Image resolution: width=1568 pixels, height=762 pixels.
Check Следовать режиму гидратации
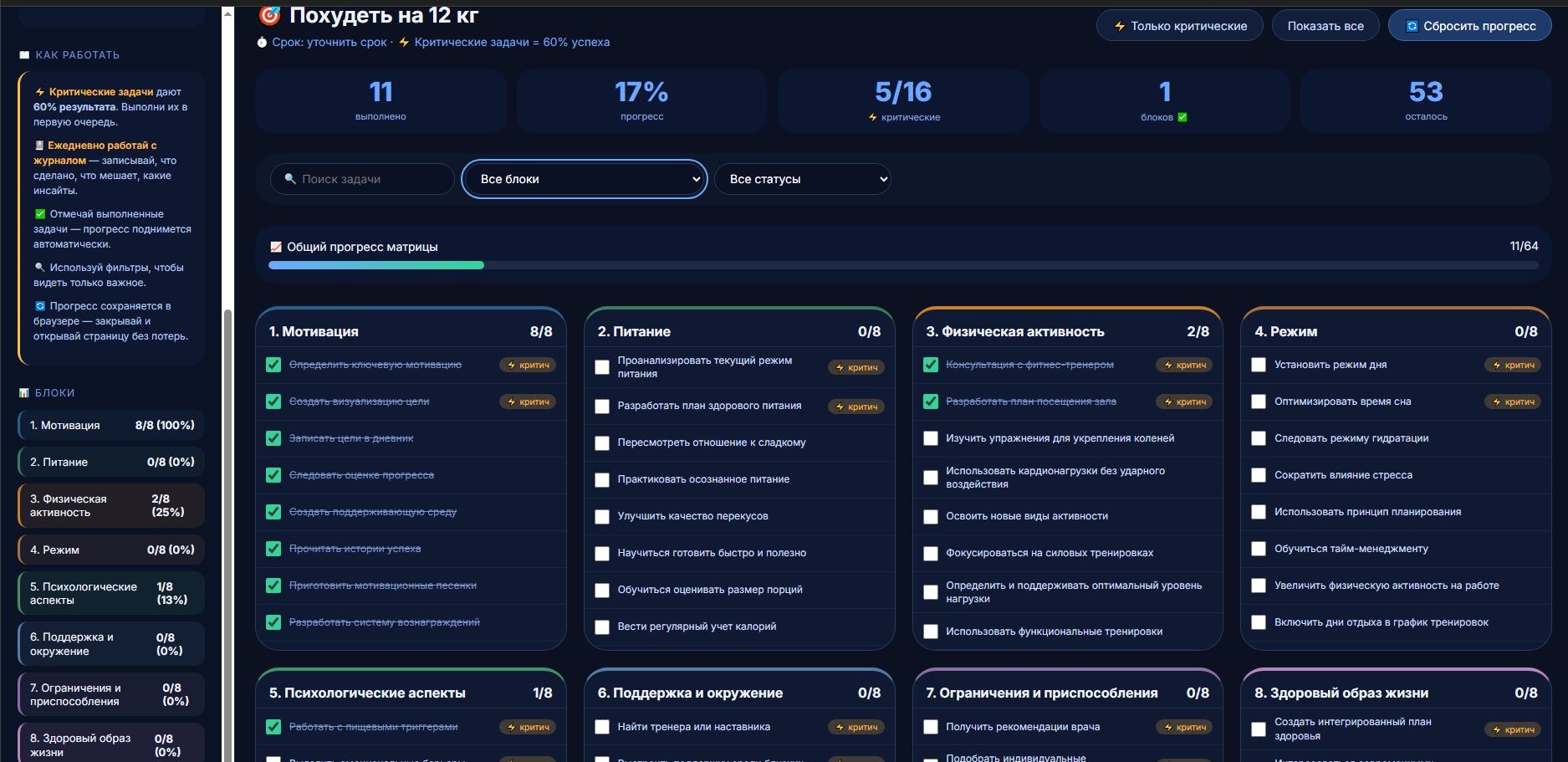pyautogui.click(x=1259, y=438)
